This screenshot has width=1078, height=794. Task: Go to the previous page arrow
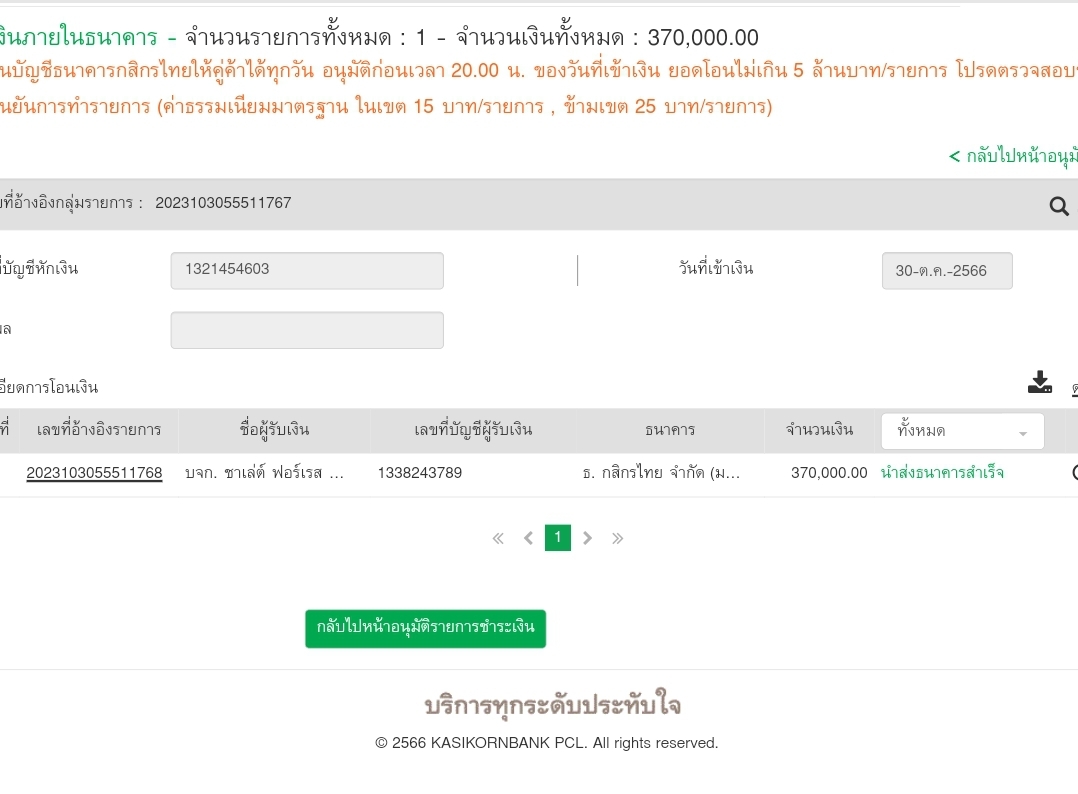coord(528,538)
